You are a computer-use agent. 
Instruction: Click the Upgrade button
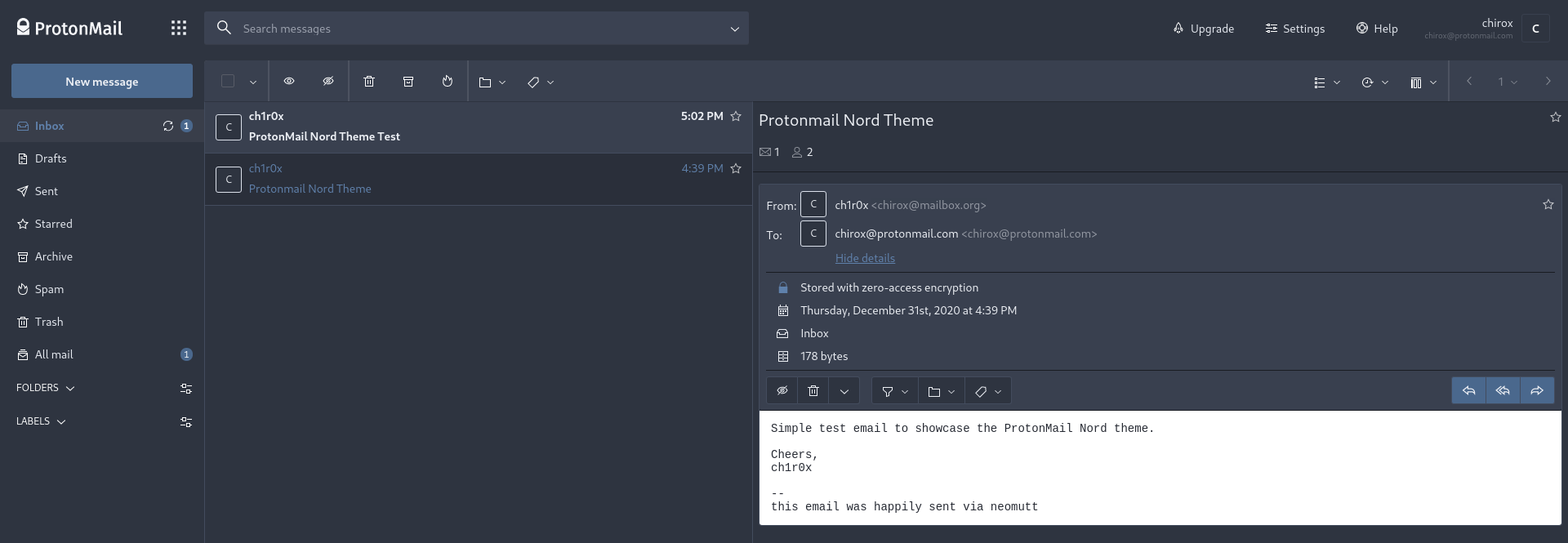tap(1204, 29)
